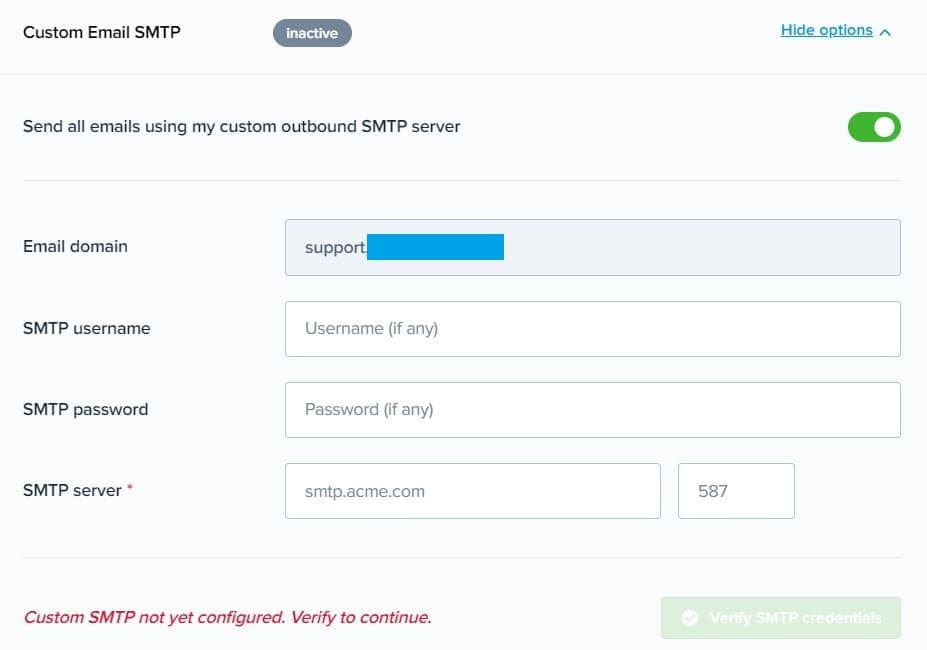This screenshot has width=927, height=650.
Task: Focus the SMTP username input field
Action: [592, 329]
